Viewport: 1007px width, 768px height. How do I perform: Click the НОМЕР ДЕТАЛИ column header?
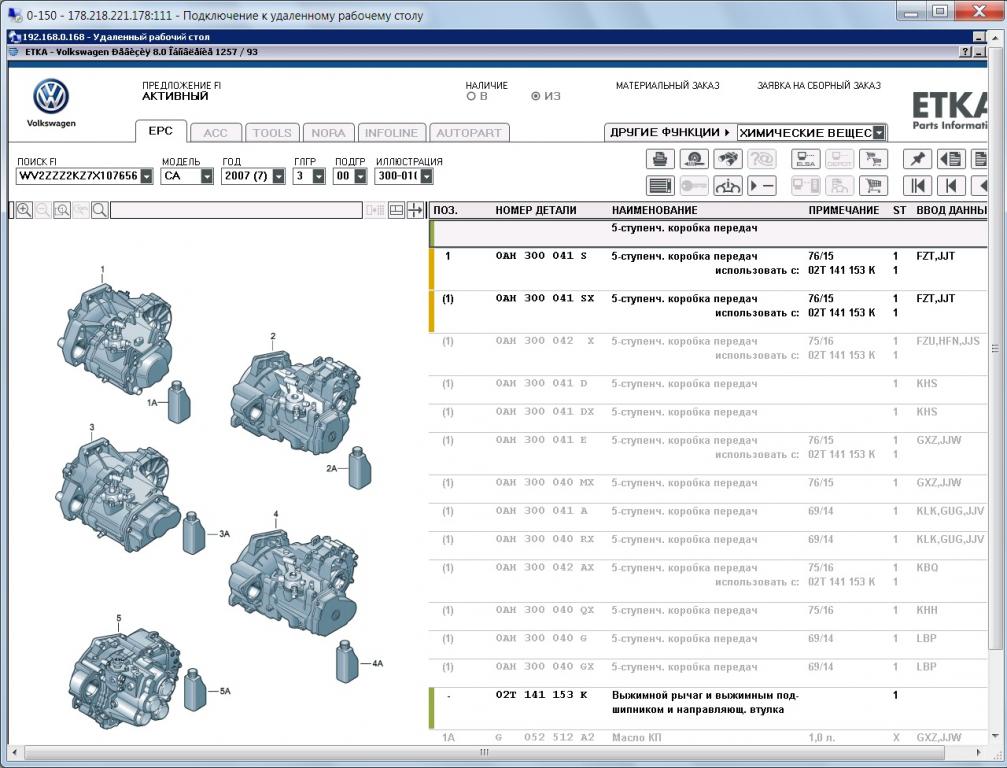point(536,210)
